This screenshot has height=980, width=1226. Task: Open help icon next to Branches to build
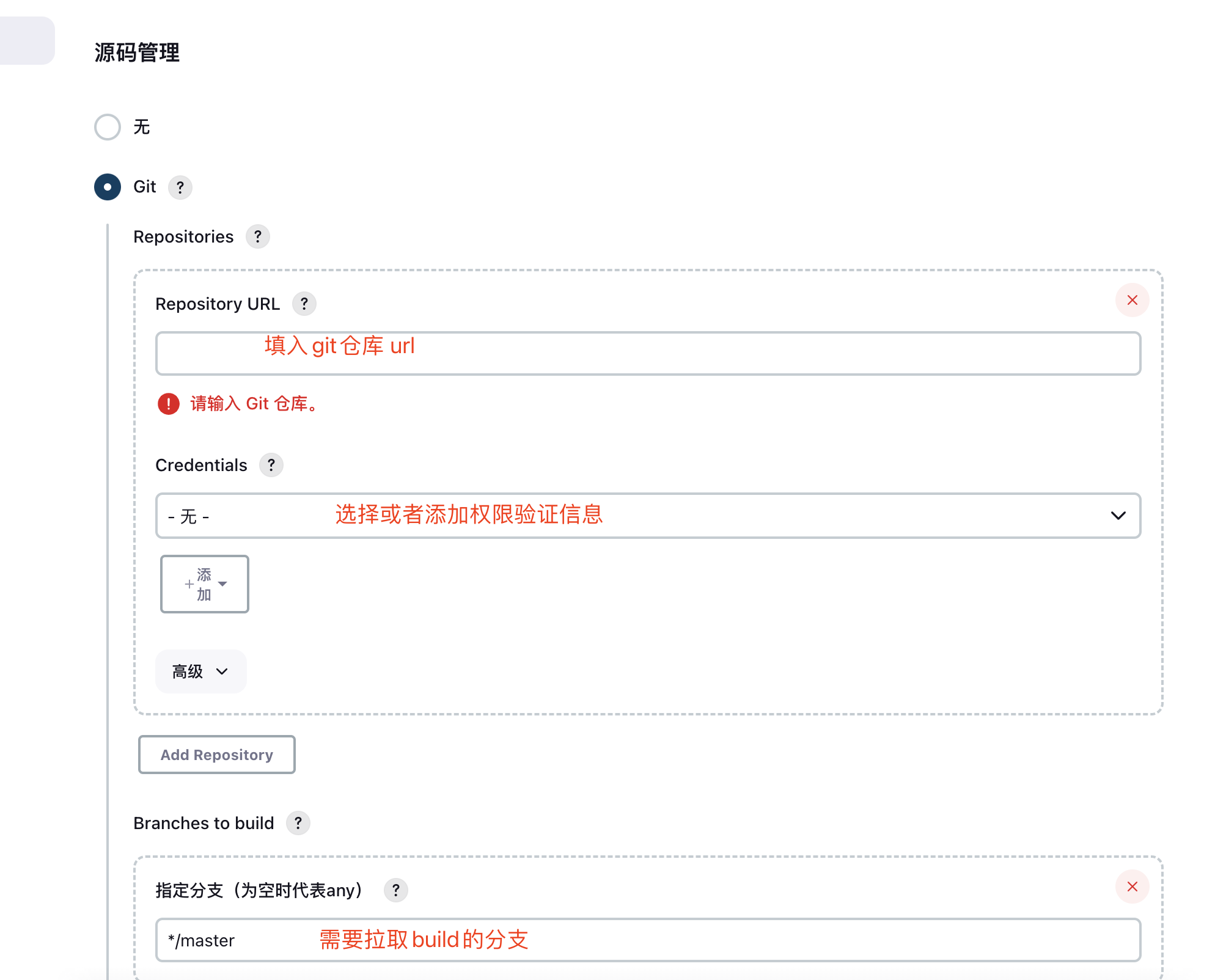298,823
